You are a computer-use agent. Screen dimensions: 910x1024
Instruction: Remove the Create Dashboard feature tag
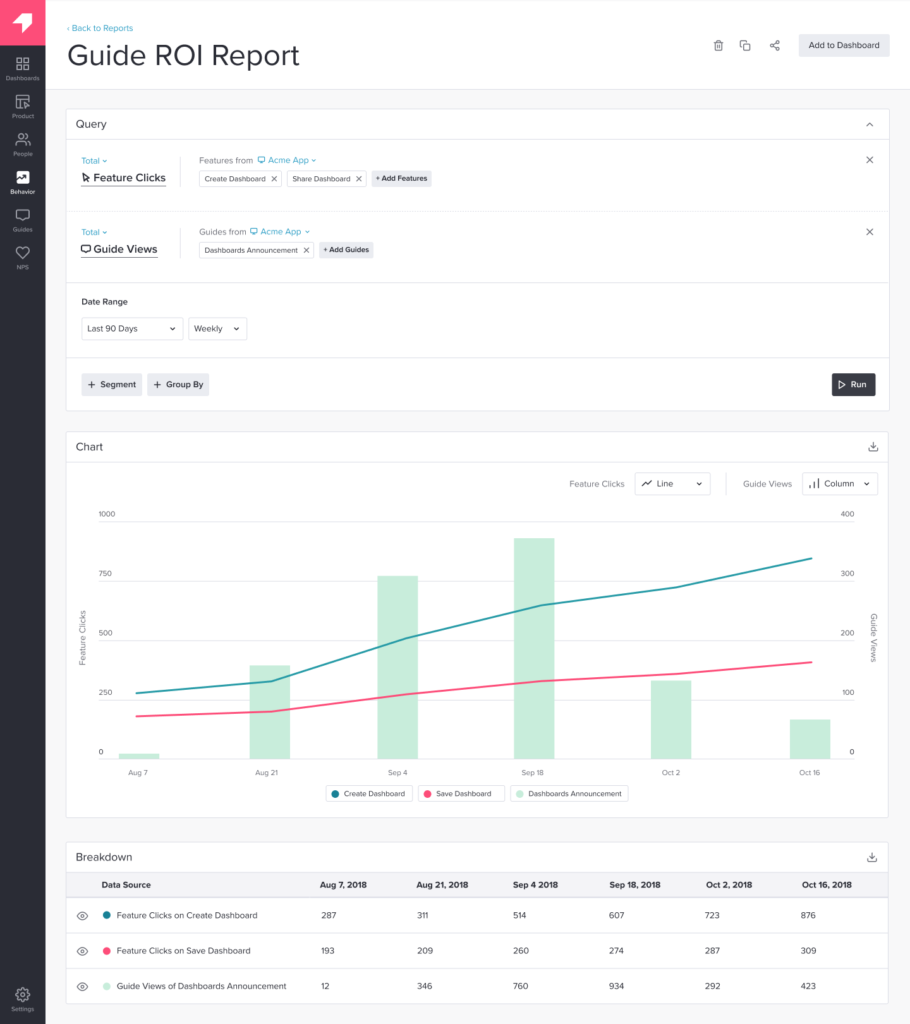pyautogui.click(x=274, y=179)
